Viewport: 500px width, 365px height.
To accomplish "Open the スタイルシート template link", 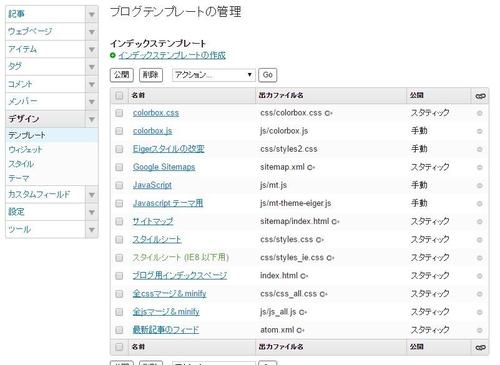I will click(157, 239).
